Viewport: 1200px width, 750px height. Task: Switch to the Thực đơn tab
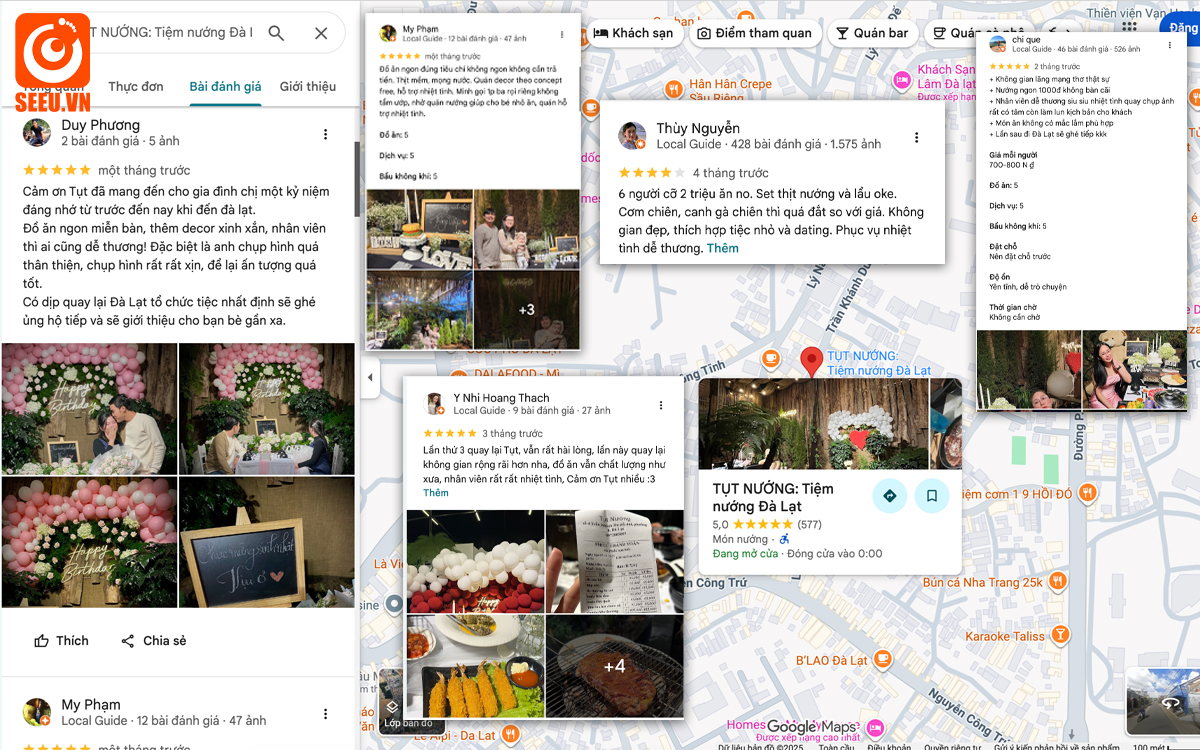[x=136, y=86]
